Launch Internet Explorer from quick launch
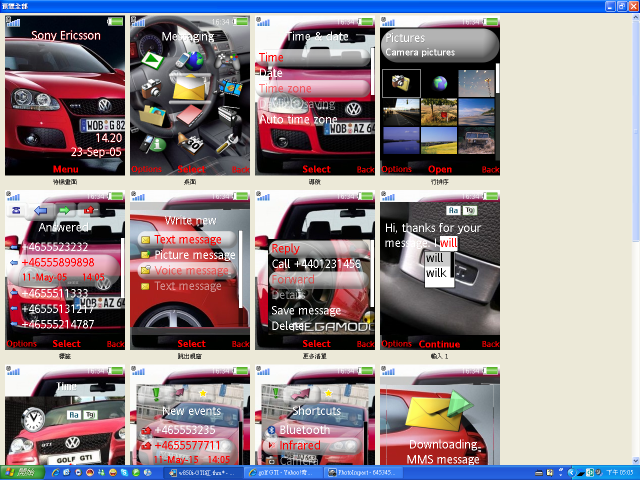This screenshot has height=480, width=640. click(x=55, y=473)
